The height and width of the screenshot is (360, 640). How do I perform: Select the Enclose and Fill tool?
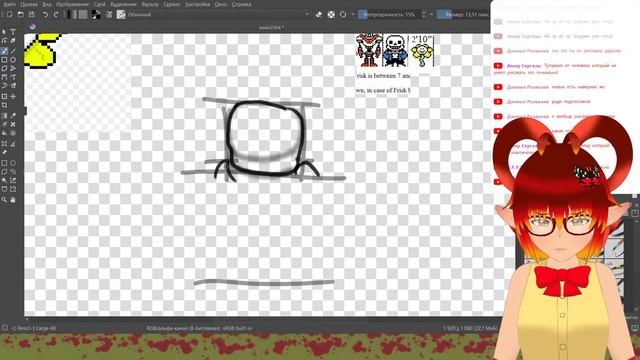coord(13,133)
